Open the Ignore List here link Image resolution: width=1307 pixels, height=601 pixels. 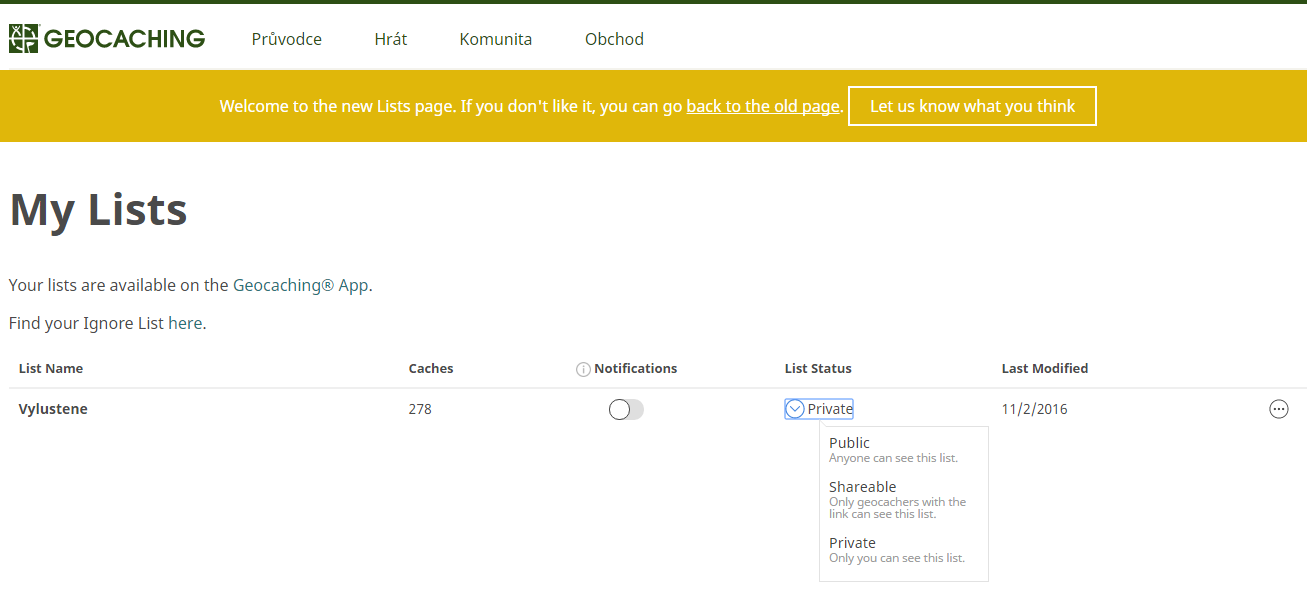point(185,323)
